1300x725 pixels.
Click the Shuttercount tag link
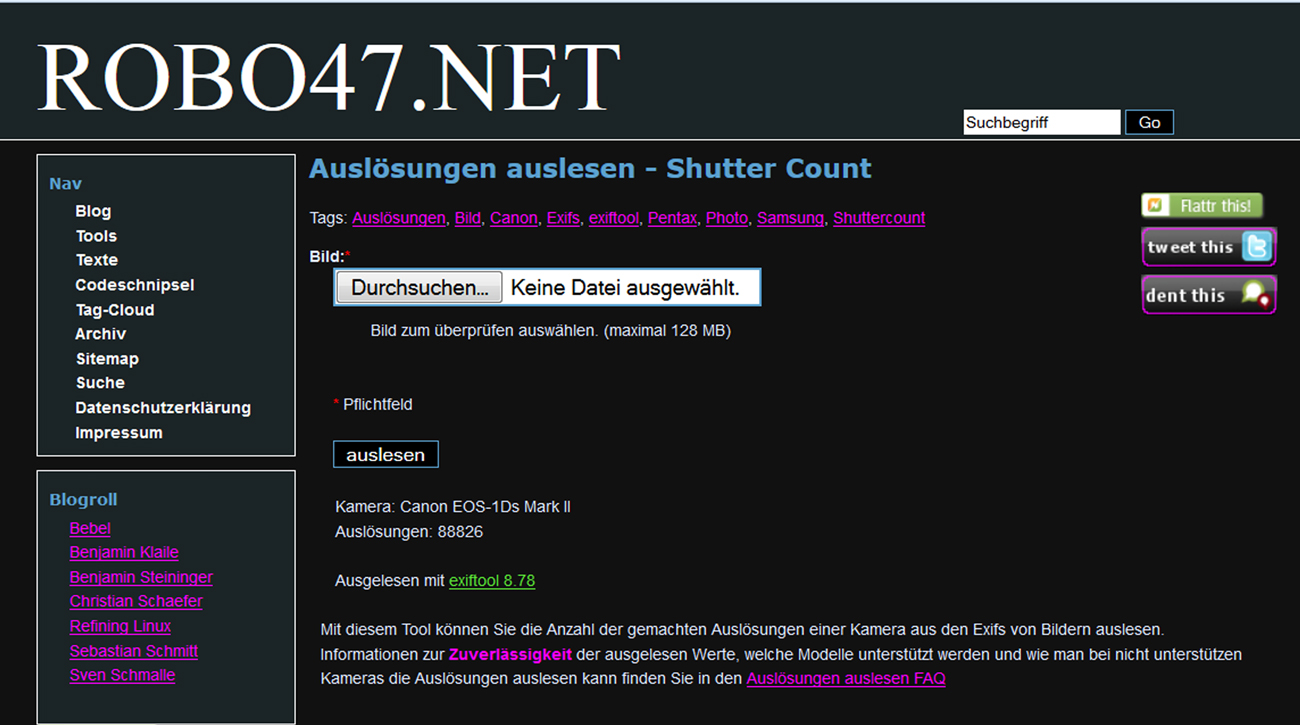[879, 218]
